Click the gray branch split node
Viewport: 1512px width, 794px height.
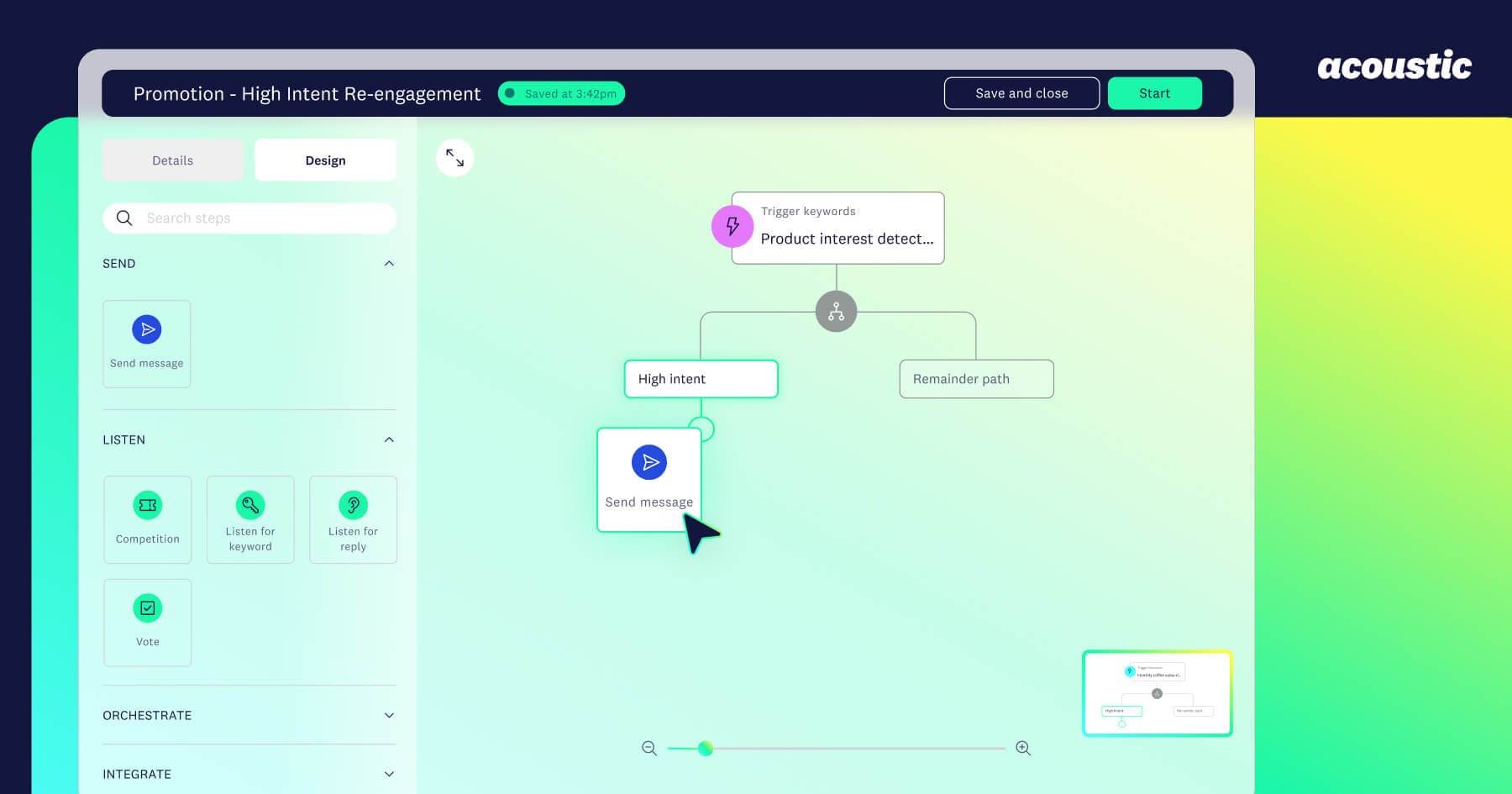[x=836, y=312]
